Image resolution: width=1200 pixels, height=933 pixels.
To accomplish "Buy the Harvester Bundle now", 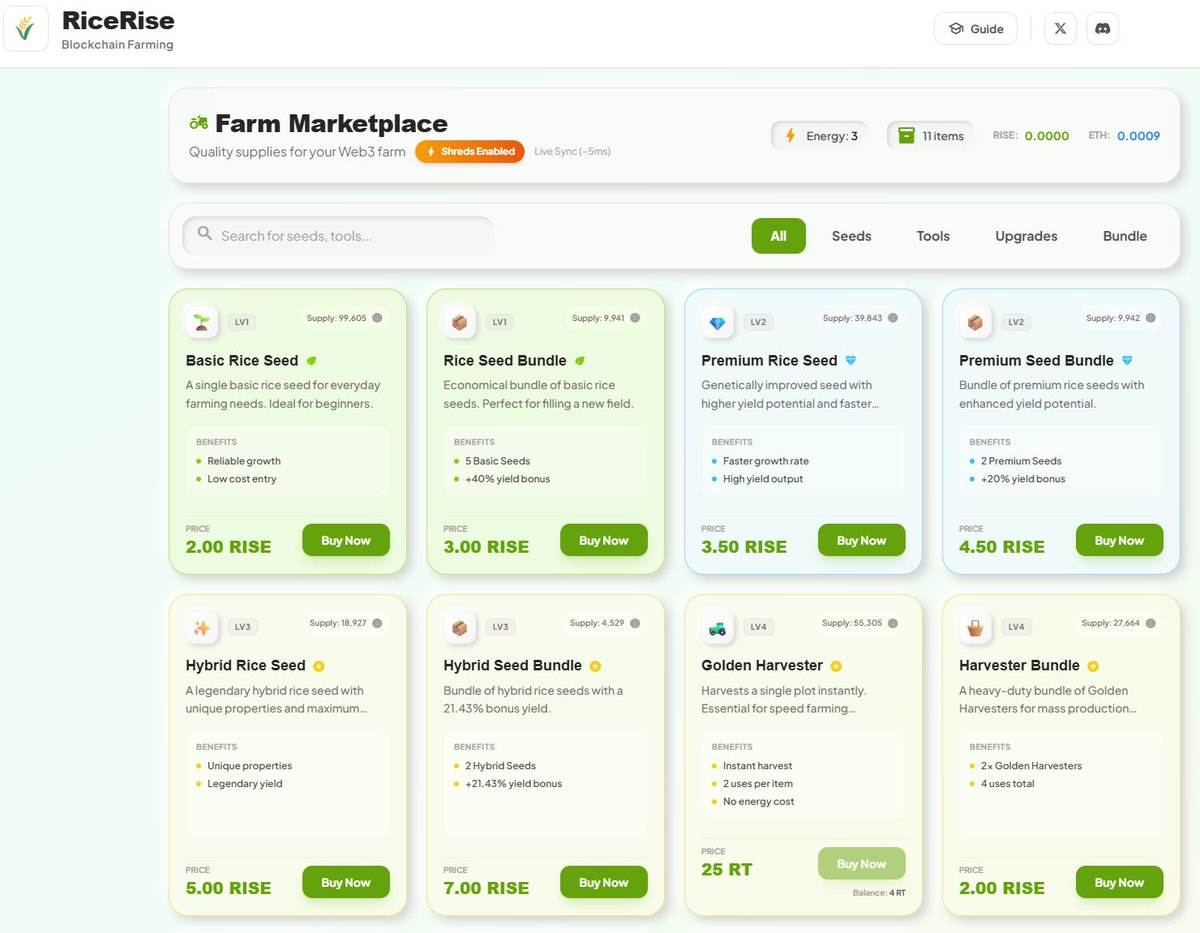I will coord(1120,882).
